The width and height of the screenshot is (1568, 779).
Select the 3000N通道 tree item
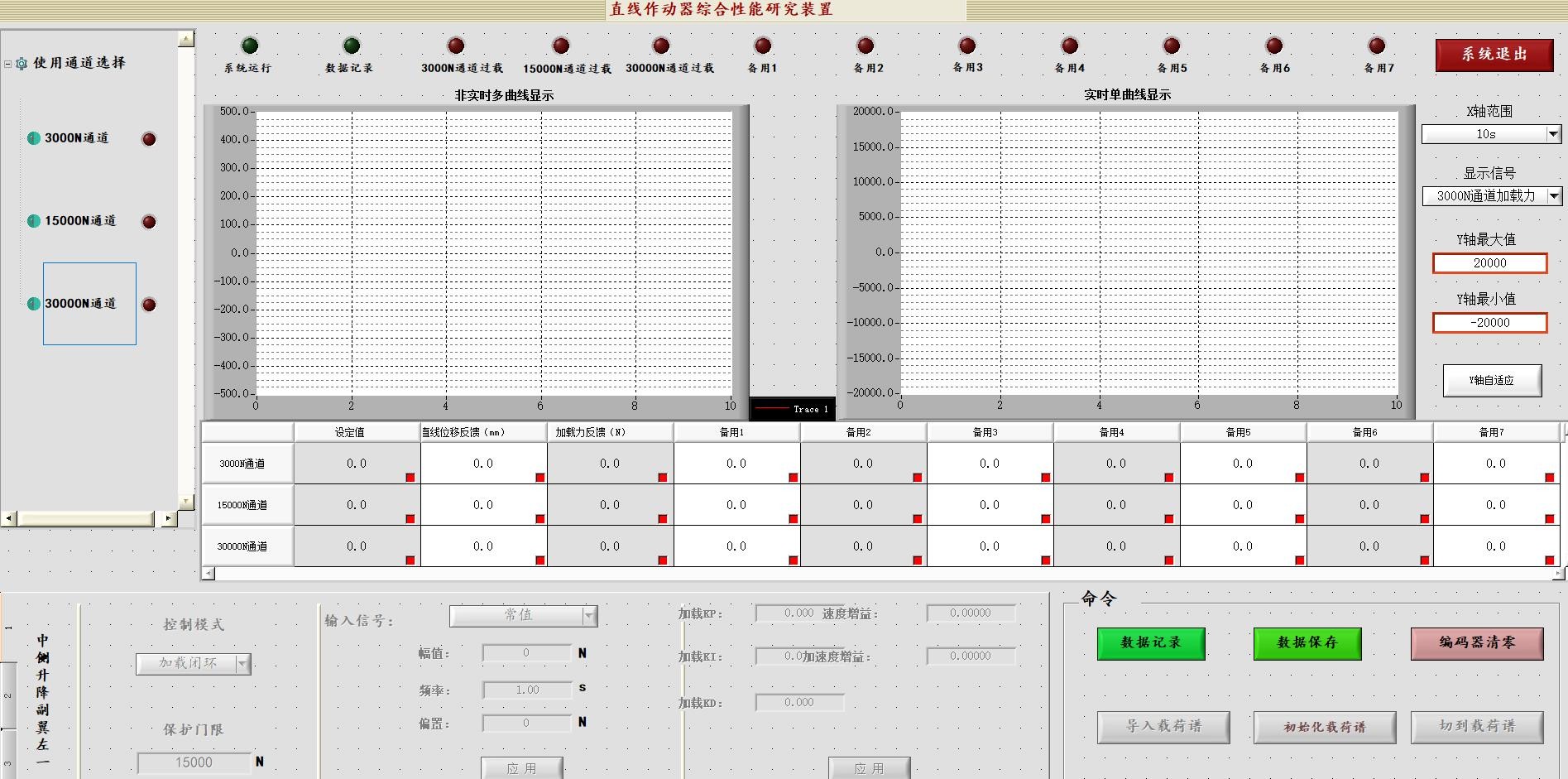pos(77,138)
